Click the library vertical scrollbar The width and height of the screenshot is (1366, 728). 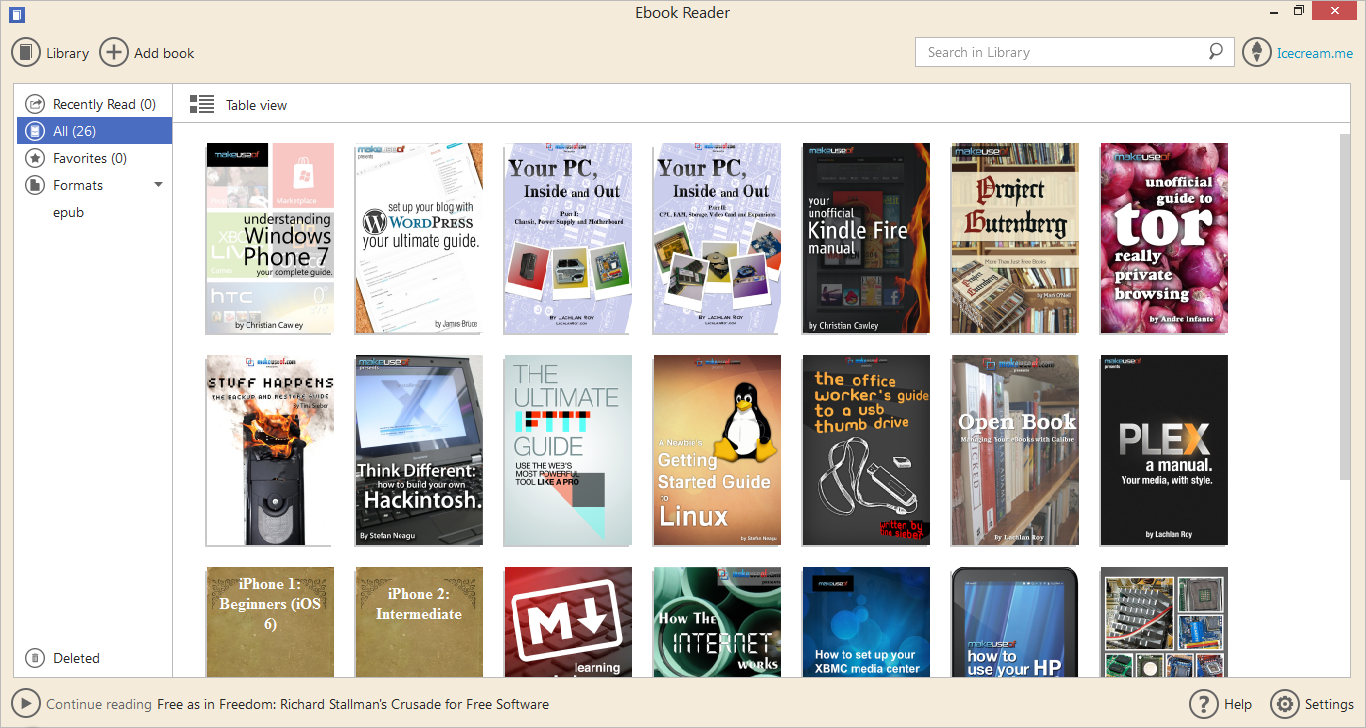point(1345,306)
